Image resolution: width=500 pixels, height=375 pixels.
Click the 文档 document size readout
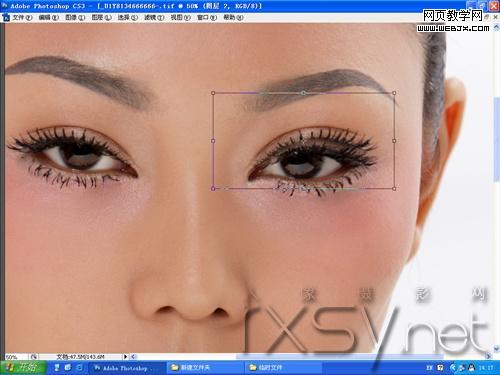point(81,357)
